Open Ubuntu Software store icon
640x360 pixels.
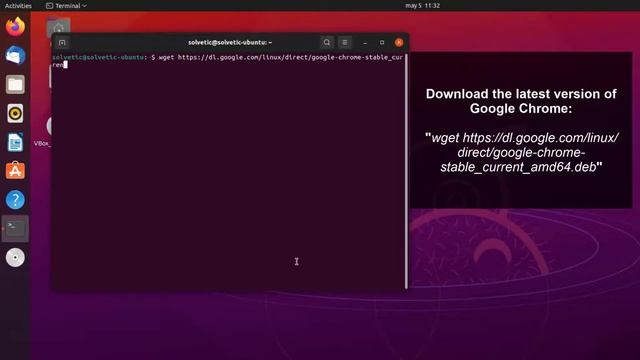pyautogui.click(x=15, y=171)
